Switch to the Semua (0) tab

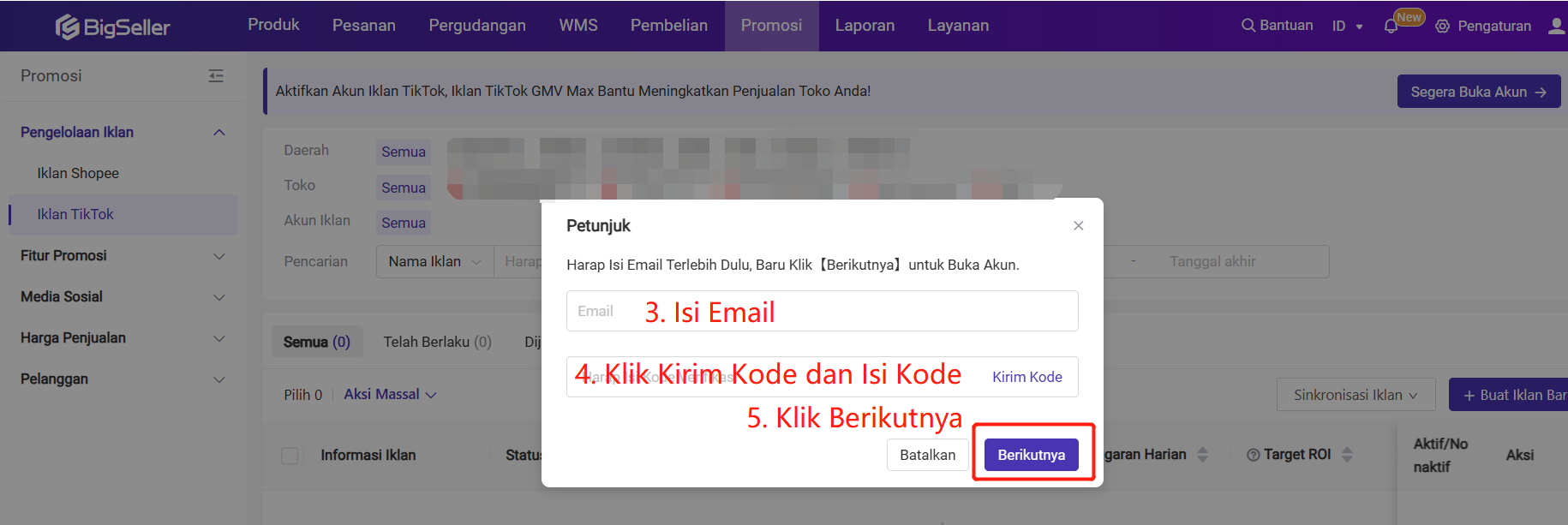317,342
